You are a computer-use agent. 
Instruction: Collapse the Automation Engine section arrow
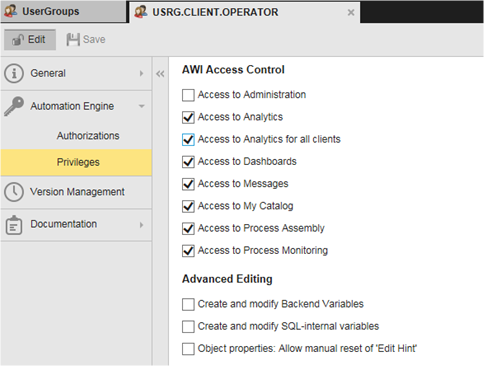(x=142, y=106)
